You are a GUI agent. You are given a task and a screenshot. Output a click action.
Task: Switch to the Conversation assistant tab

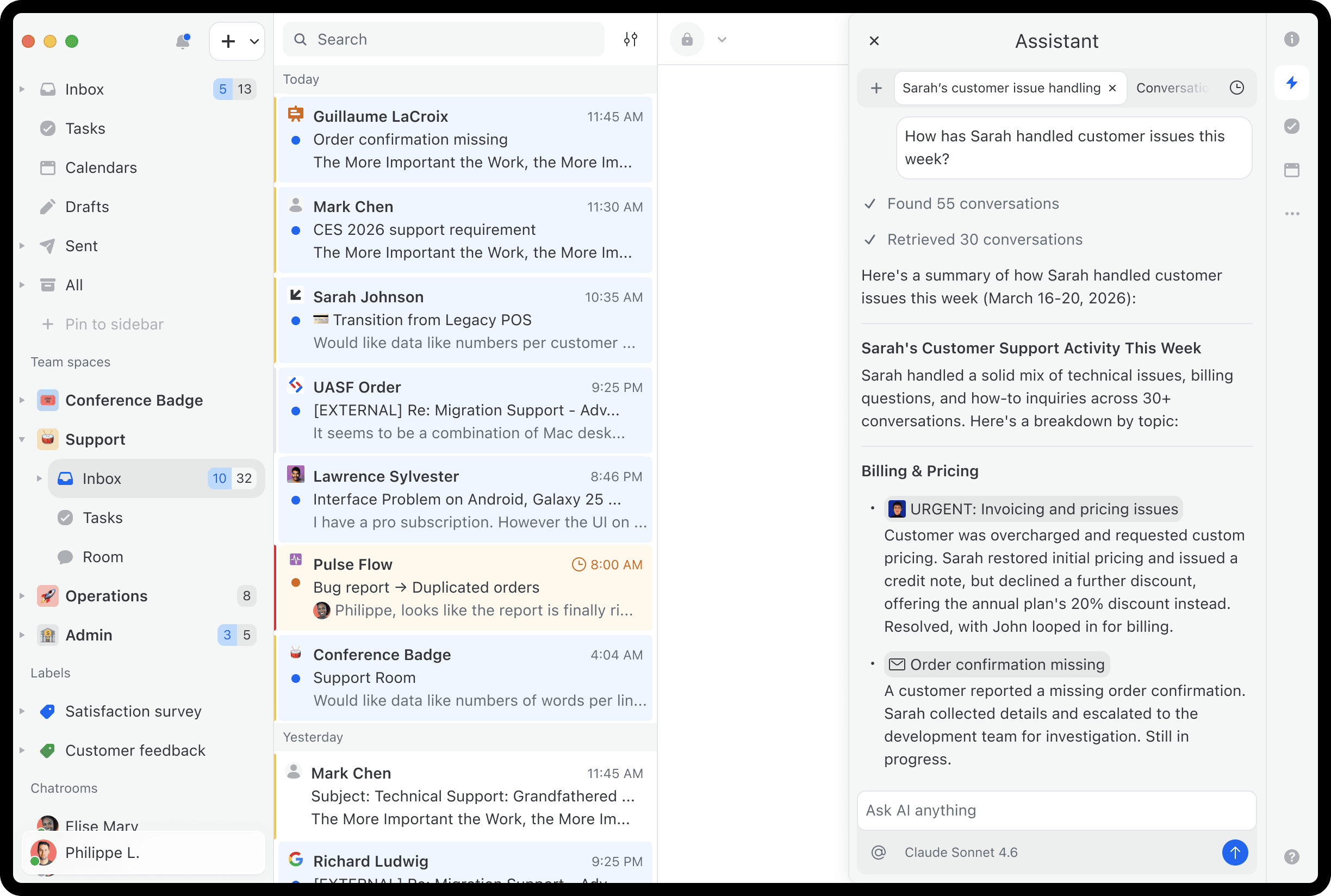pos(1172,88)
